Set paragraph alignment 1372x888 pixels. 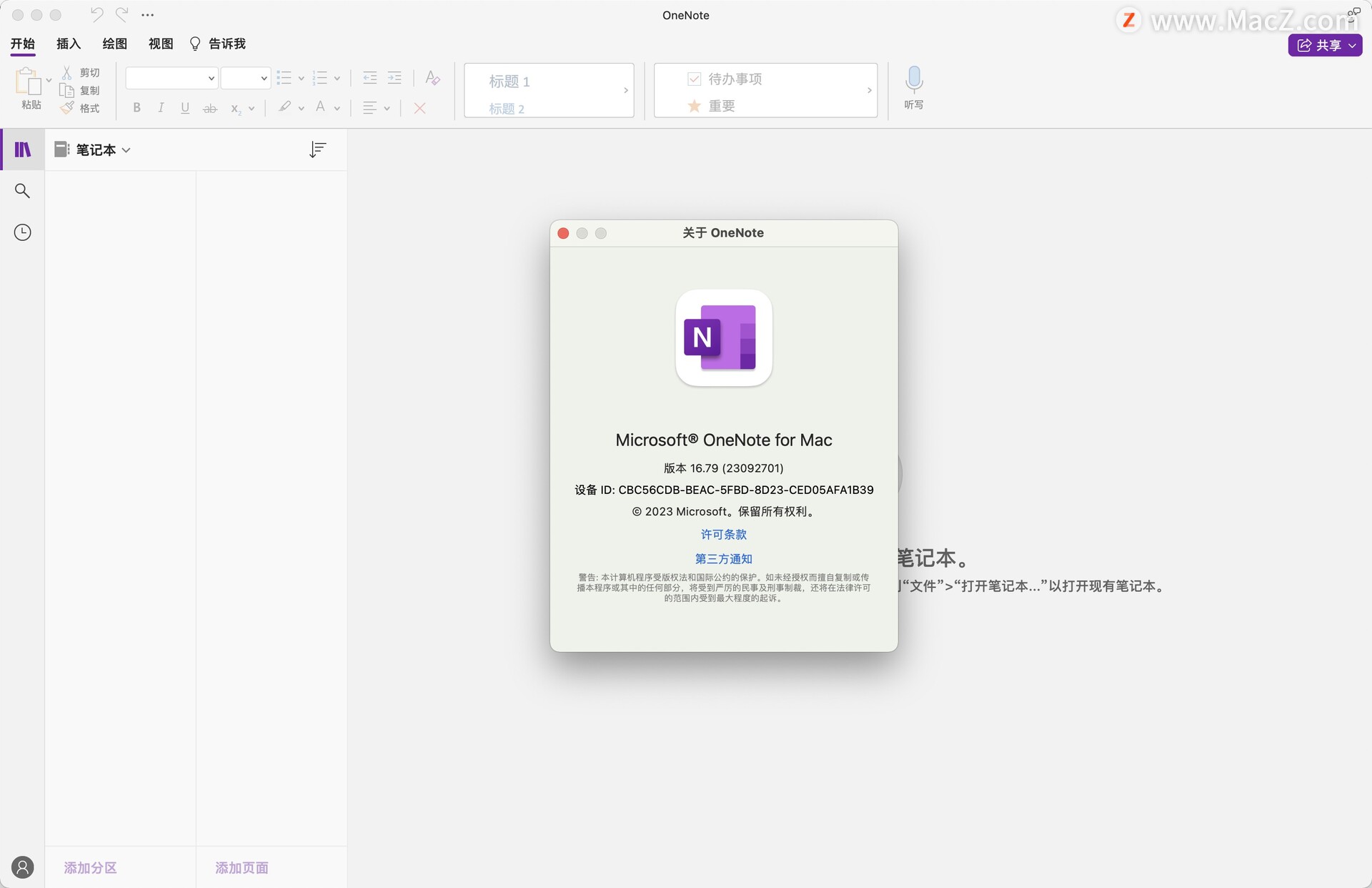click(369, 108)
